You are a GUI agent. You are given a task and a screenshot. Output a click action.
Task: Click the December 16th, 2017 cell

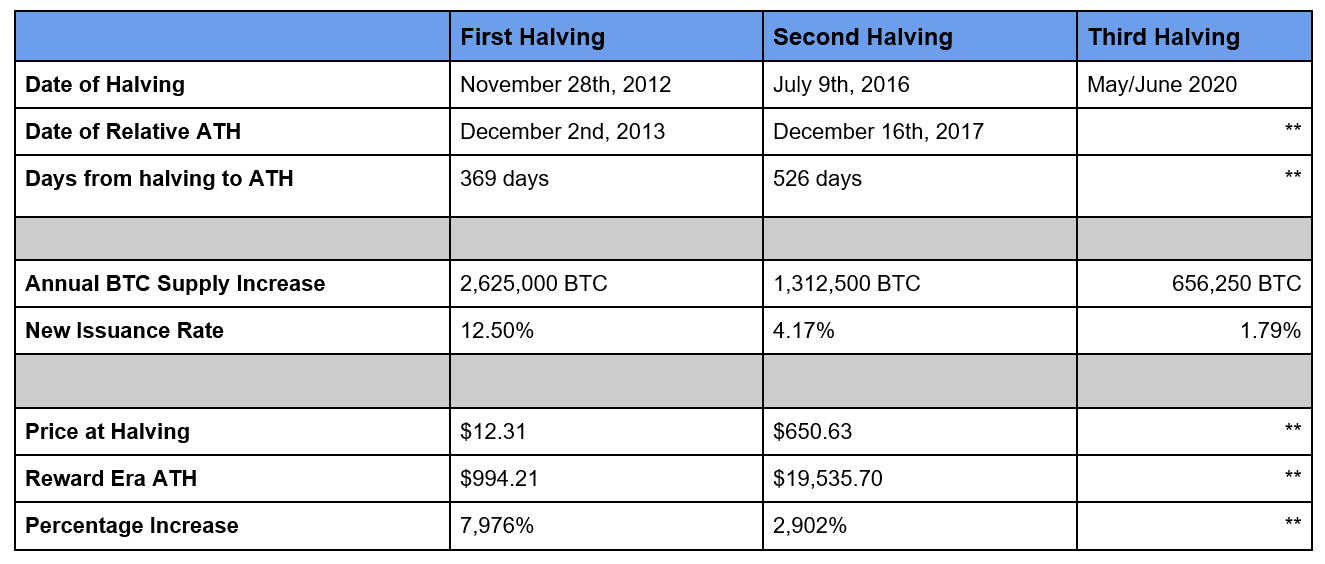[878, 132]
